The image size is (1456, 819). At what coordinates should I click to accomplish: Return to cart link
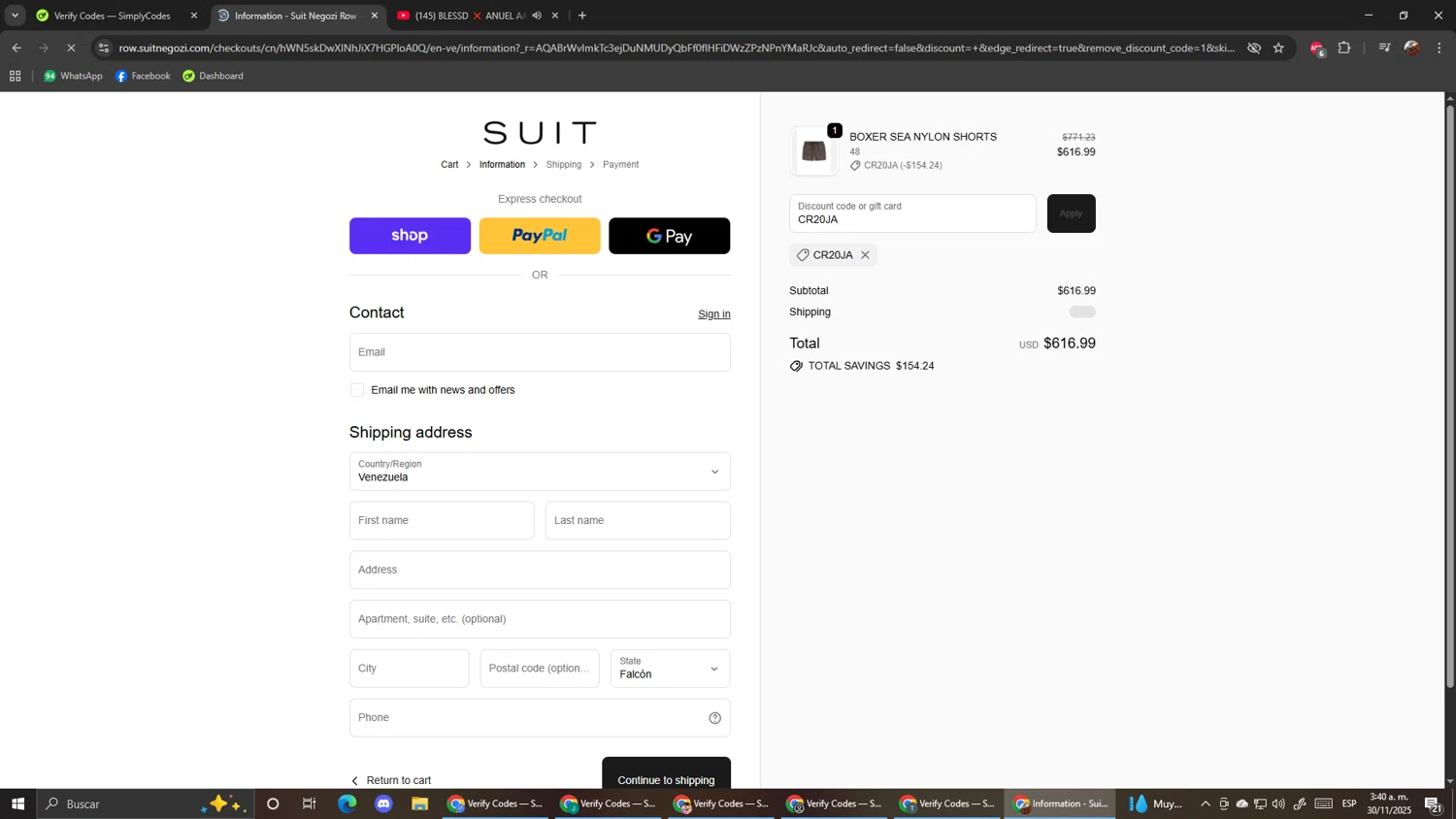(x=390, y=780)
